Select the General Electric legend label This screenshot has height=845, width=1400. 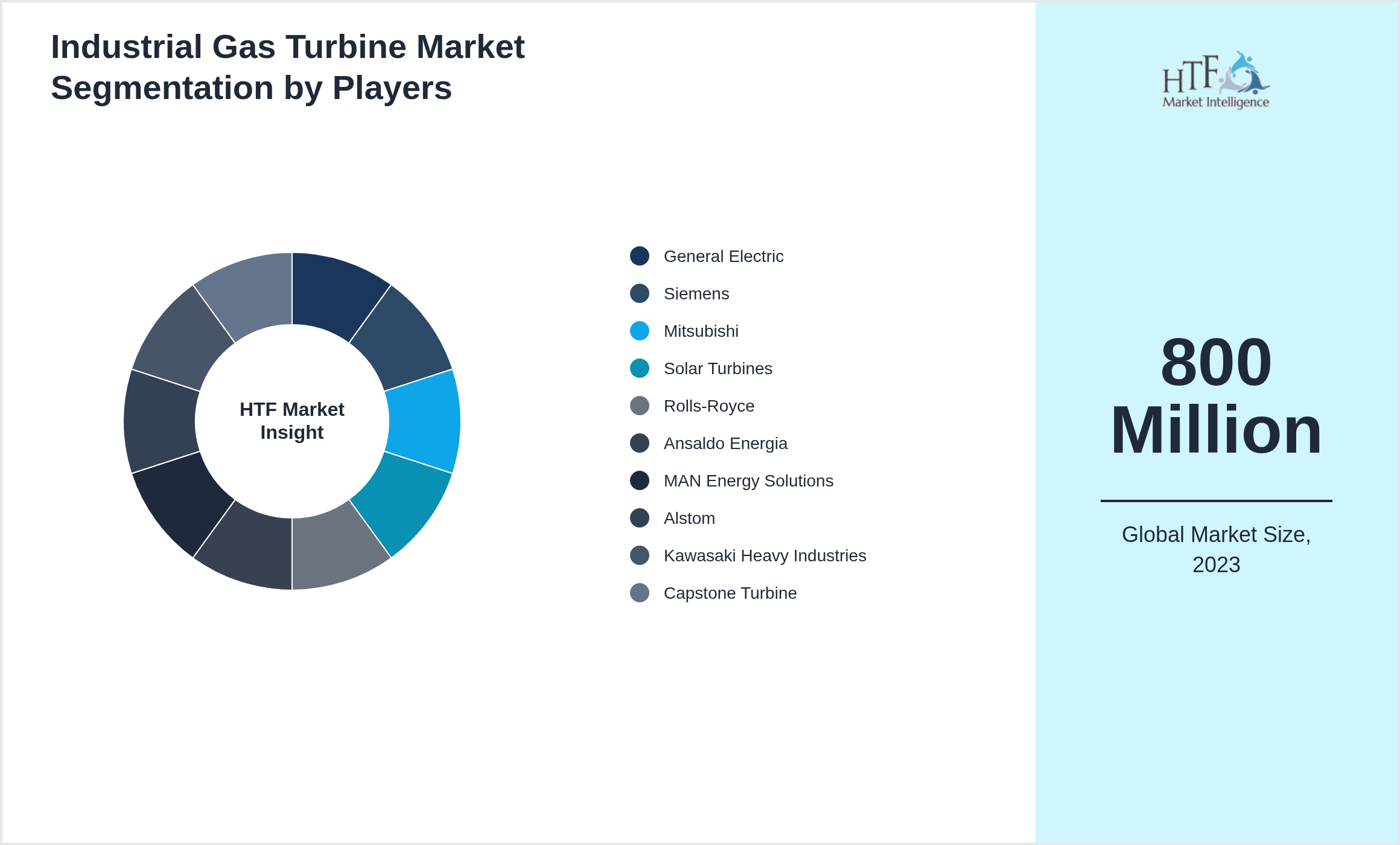coord(724,257)
